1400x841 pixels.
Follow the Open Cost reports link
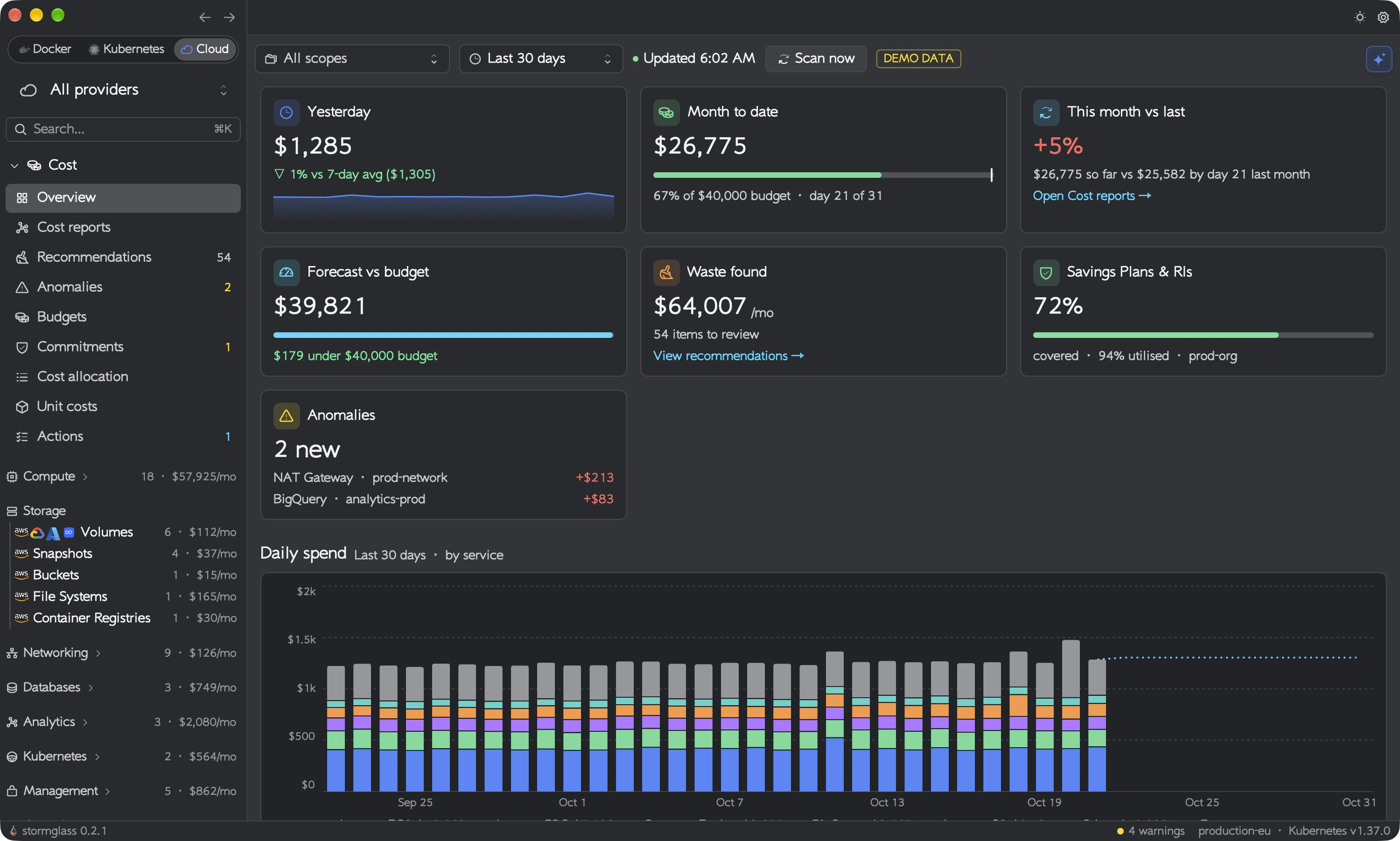pos(1092,196)
